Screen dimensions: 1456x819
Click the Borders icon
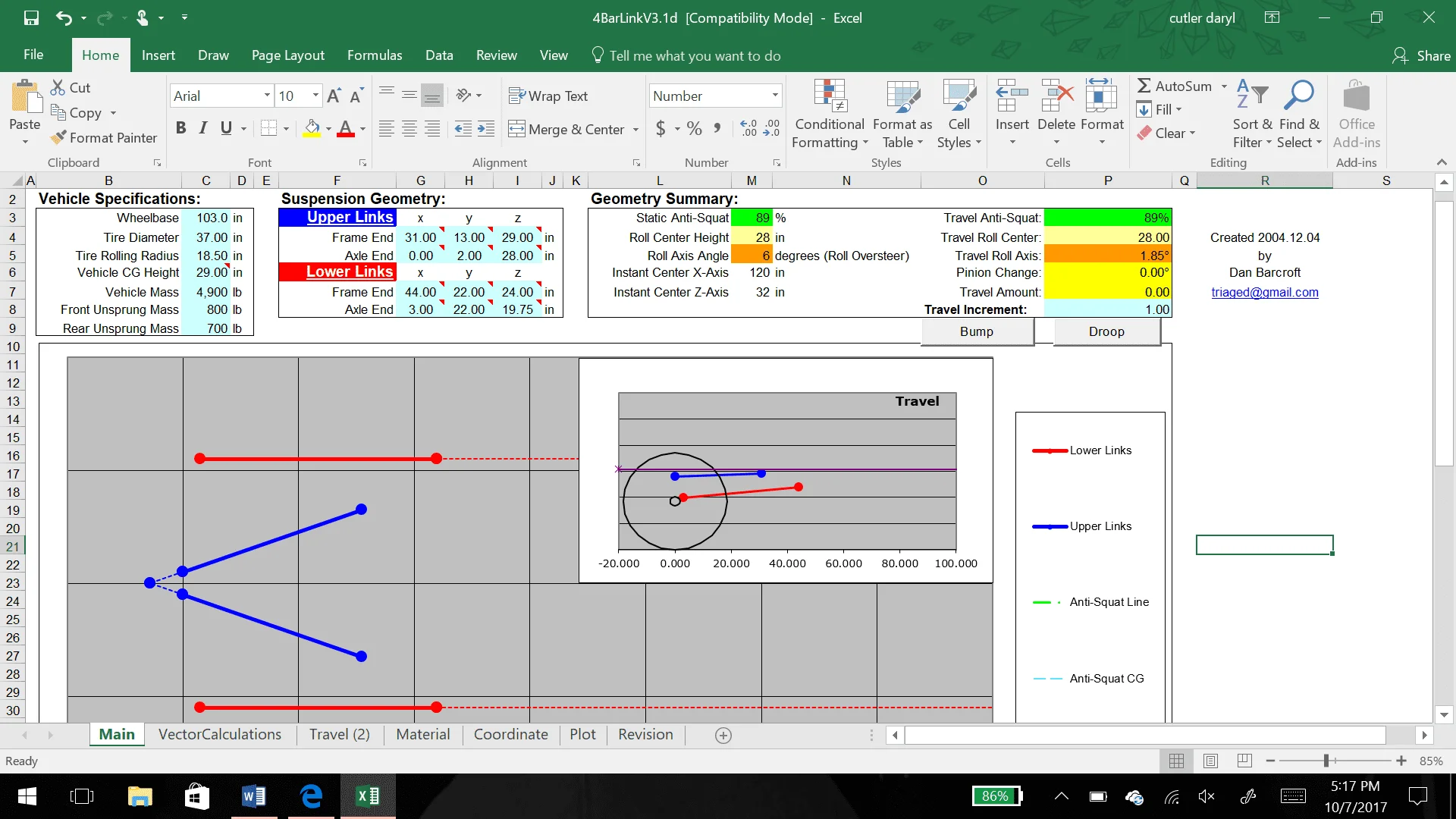click(268, 128)
